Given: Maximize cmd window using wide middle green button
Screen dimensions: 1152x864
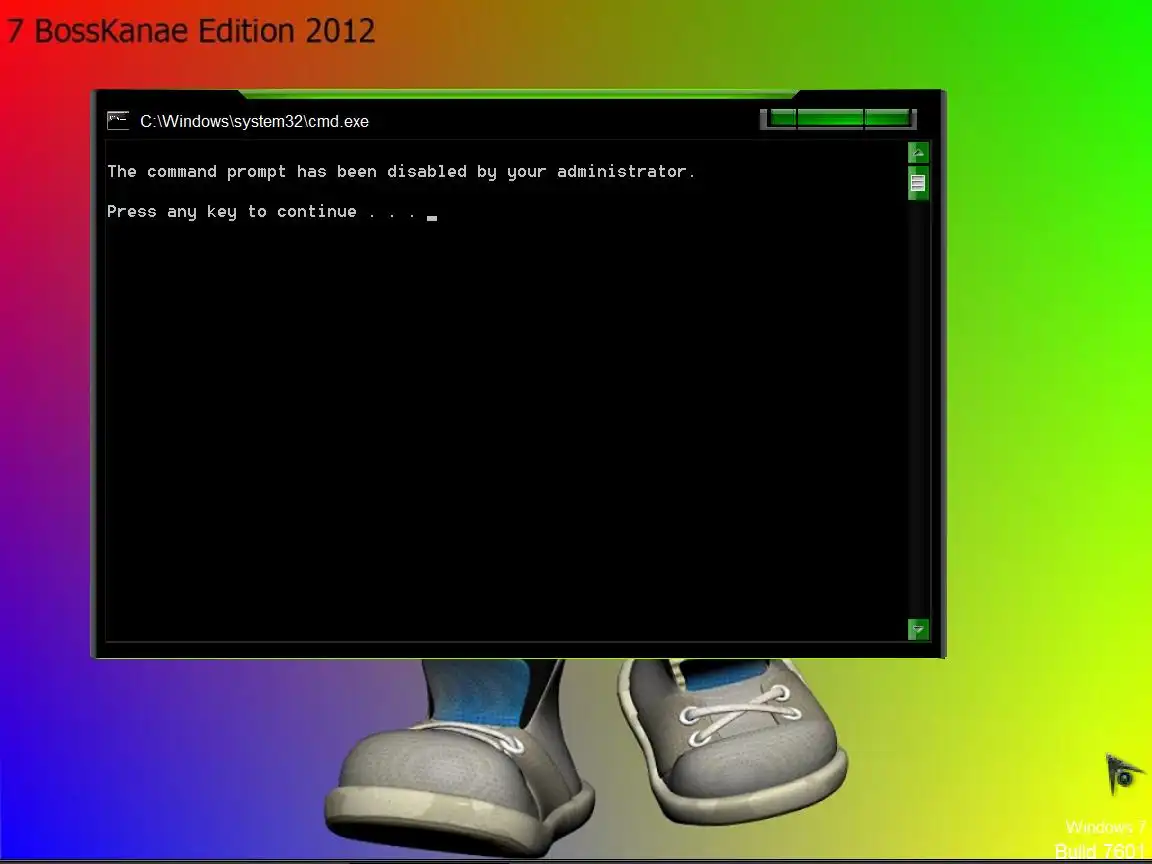Looking at the screenshot, I should click(x=830, y=118).
